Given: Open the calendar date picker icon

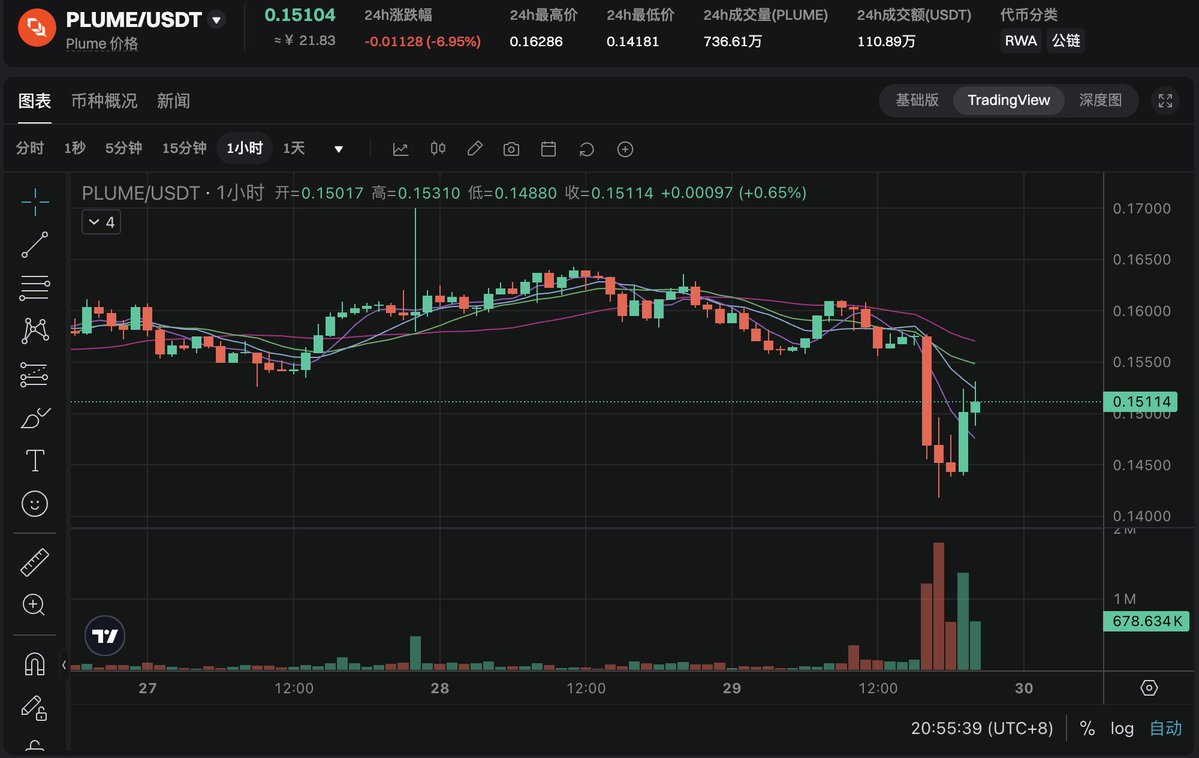Looking at the screenshot, I should (548, 149).
